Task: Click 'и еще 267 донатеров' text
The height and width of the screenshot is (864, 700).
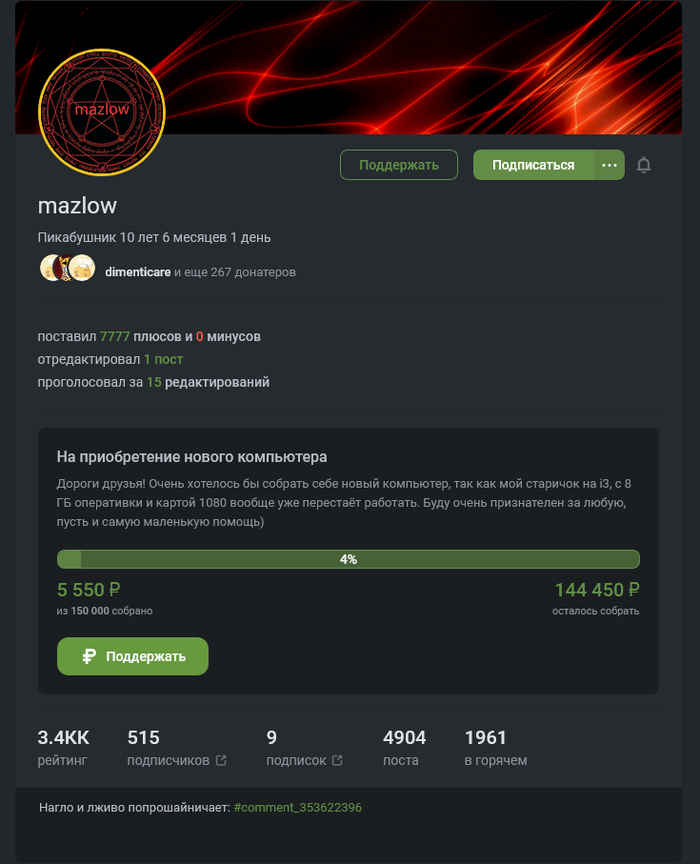Action: (x=235, y=272)
